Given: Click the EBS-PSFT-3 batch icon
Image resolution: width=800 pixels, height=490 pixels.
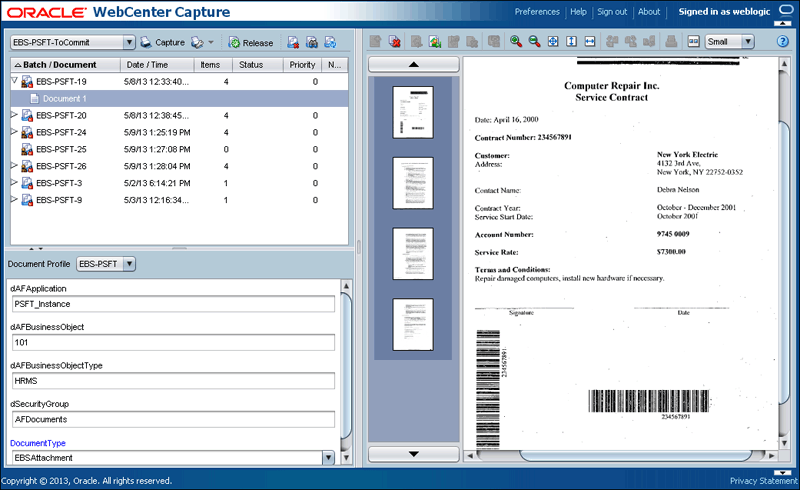Looking at the screenshot, I should (27, 183).
